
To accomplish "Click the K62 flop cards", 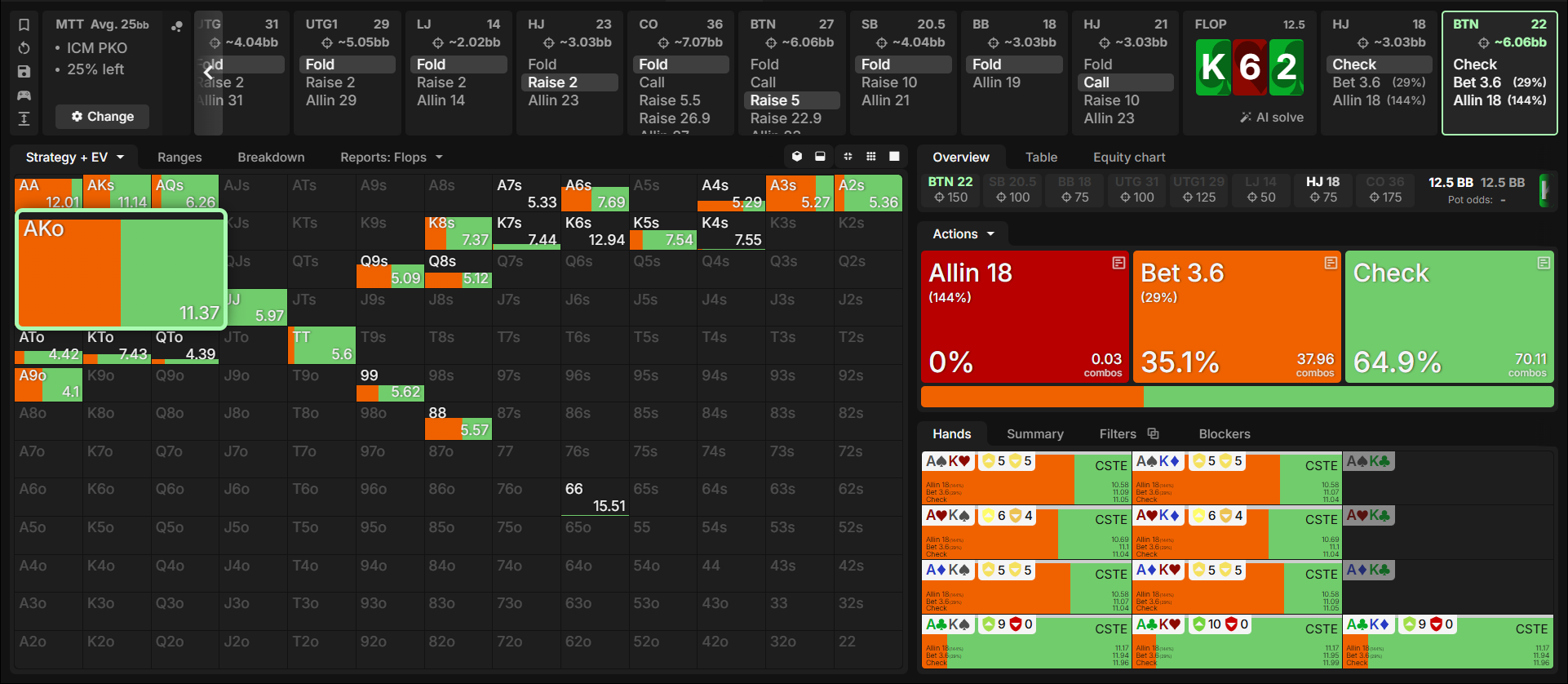I will [x=1250, y=67].
